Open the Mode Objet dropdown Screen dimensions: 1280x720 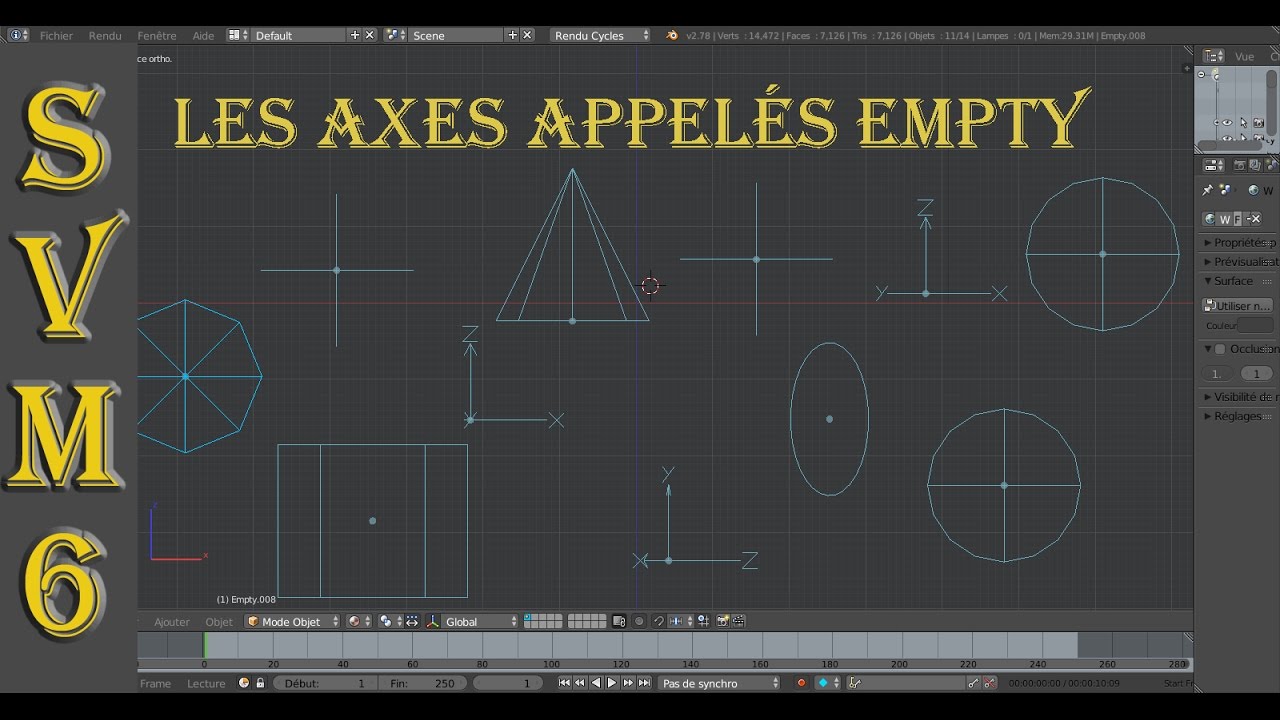tap(293, 622)
